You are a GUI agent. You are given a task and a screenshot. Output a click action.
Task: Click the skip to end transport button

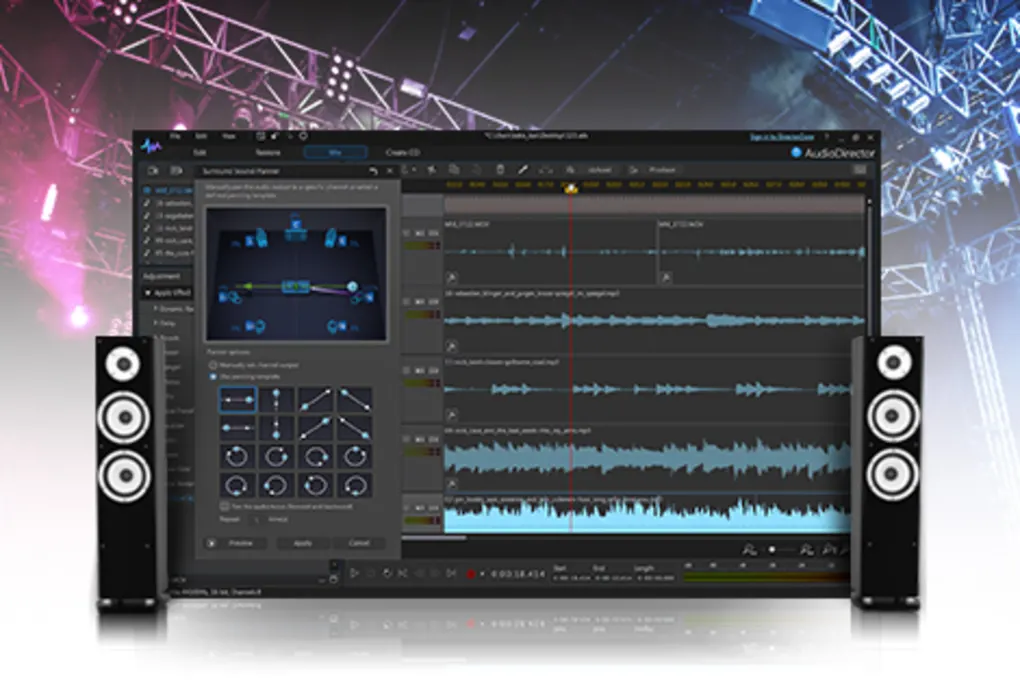click(451, 573)
